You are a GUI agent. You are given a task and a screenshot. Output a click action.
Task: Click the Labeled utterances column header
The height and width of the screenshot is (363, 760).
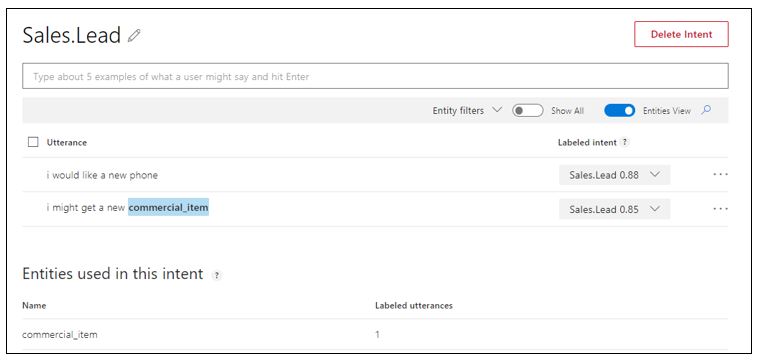click(x=414, y=305)
